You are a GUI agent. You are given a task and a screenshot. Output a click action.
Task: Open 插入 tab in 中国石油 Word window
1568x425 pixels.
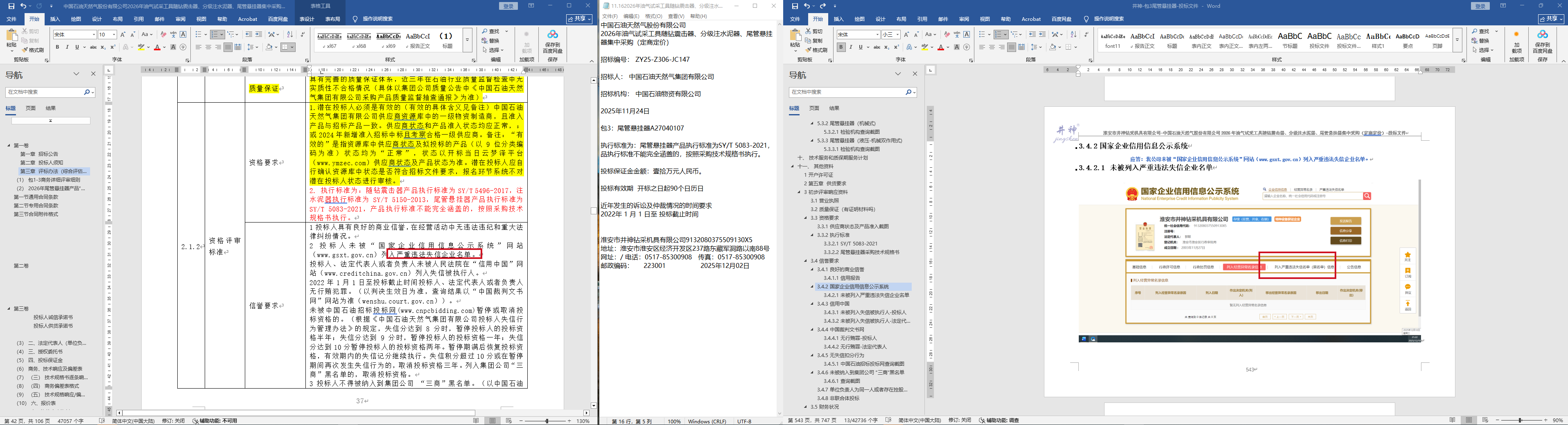point(55,19)
